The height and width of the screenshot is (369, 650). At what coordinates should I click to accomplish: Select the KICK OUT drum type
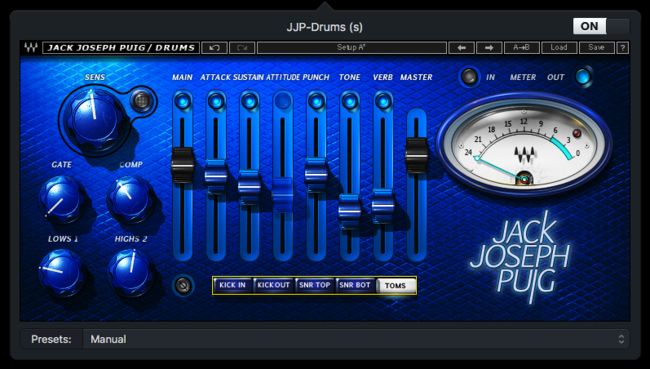coord(273,285)
